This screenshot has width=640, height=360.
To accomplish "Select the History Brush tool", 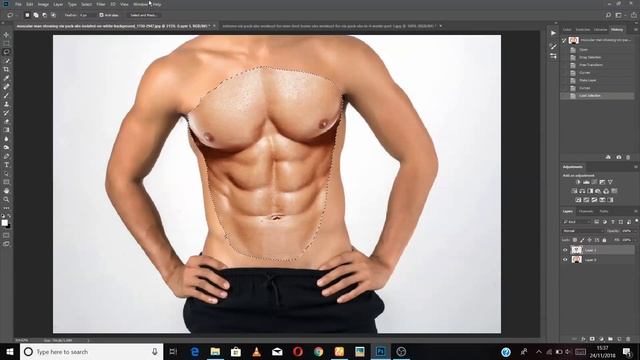I will (x=6, y=113).
